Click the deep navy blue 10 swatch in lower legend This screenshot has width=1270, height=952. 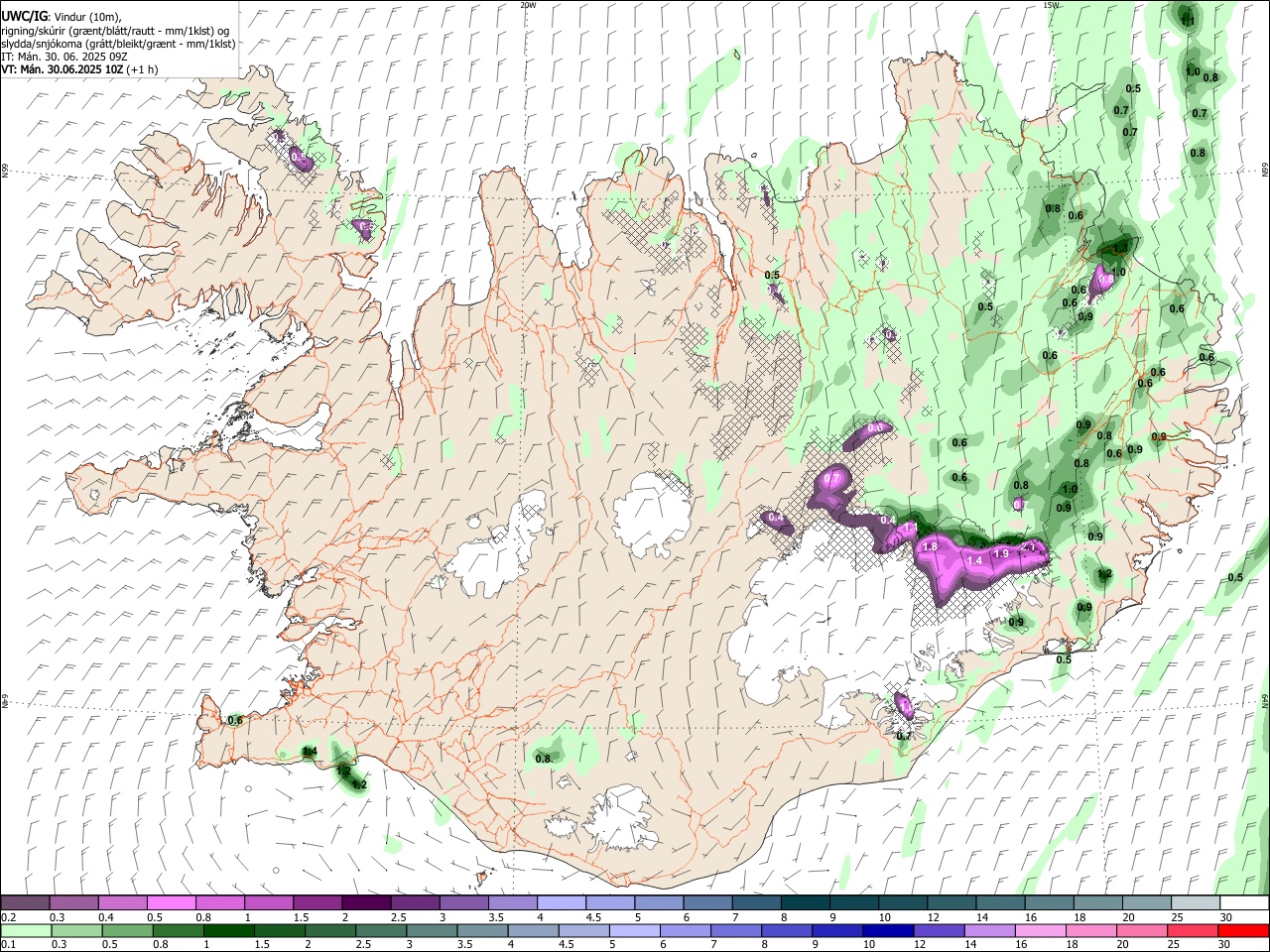point(889,931)
